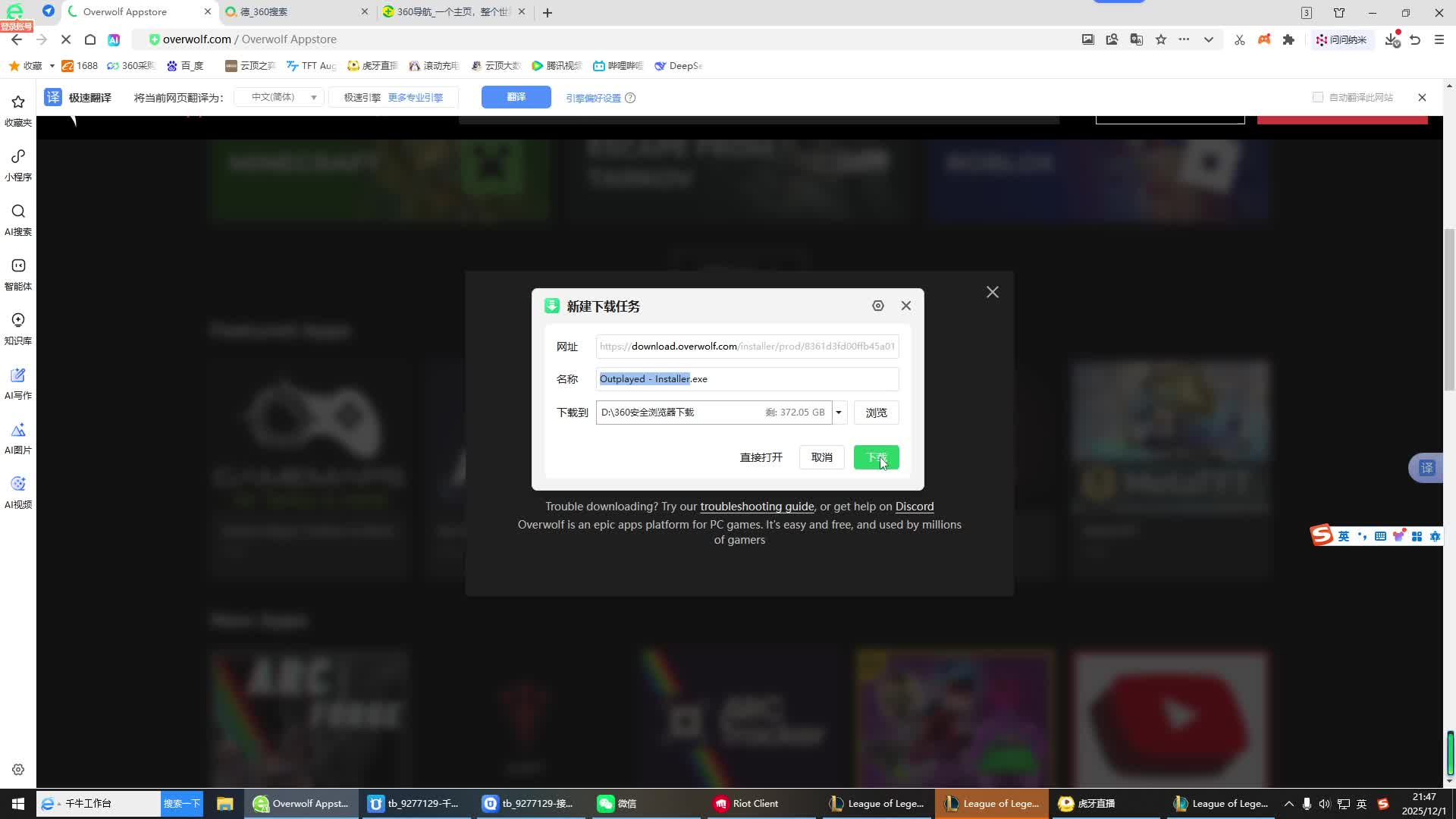Open the sidebar settings gear at the bottom

[x=18, y=770]
